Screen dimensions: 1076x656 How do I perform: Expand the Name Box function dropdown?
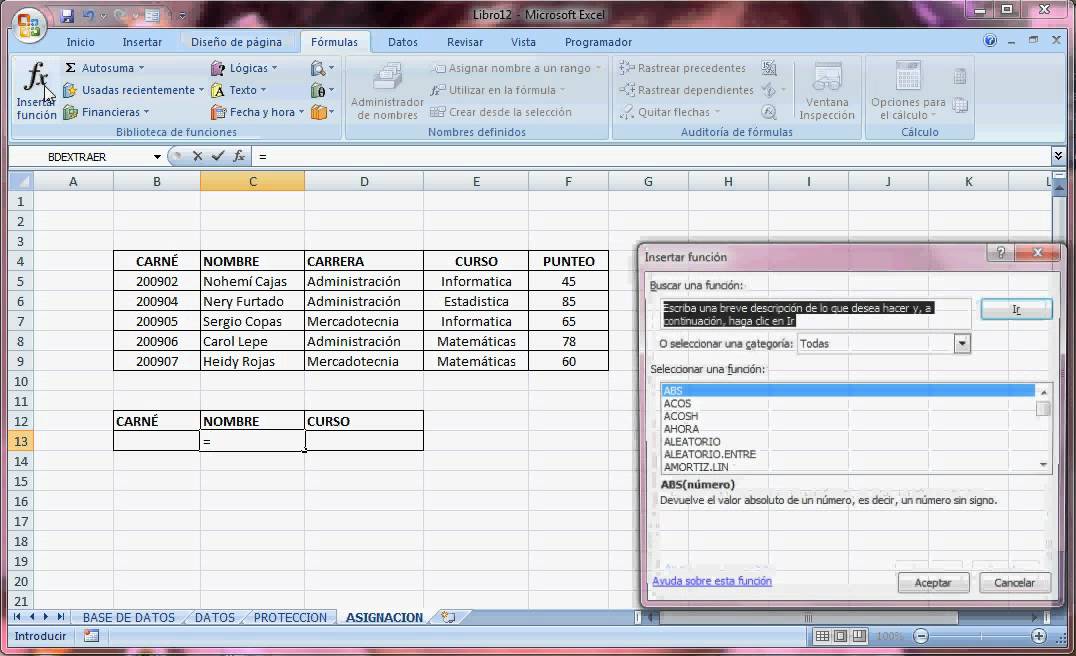click(x=157, y=157)
